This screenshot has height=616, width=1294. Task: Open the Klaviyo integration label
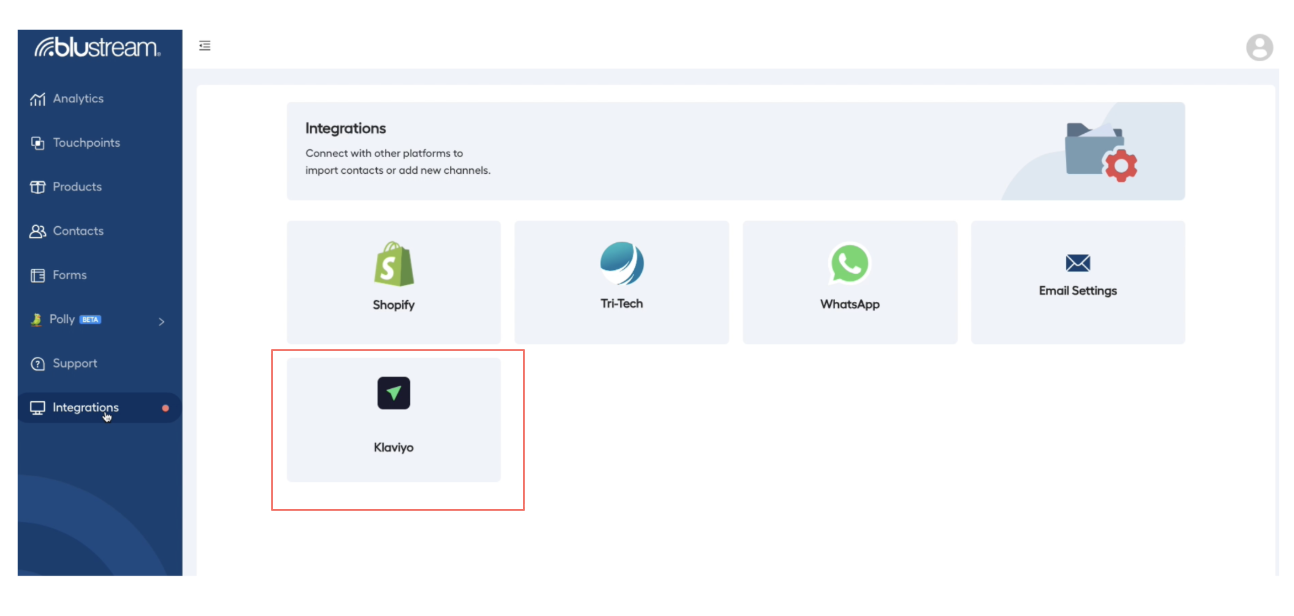[394, 448]
